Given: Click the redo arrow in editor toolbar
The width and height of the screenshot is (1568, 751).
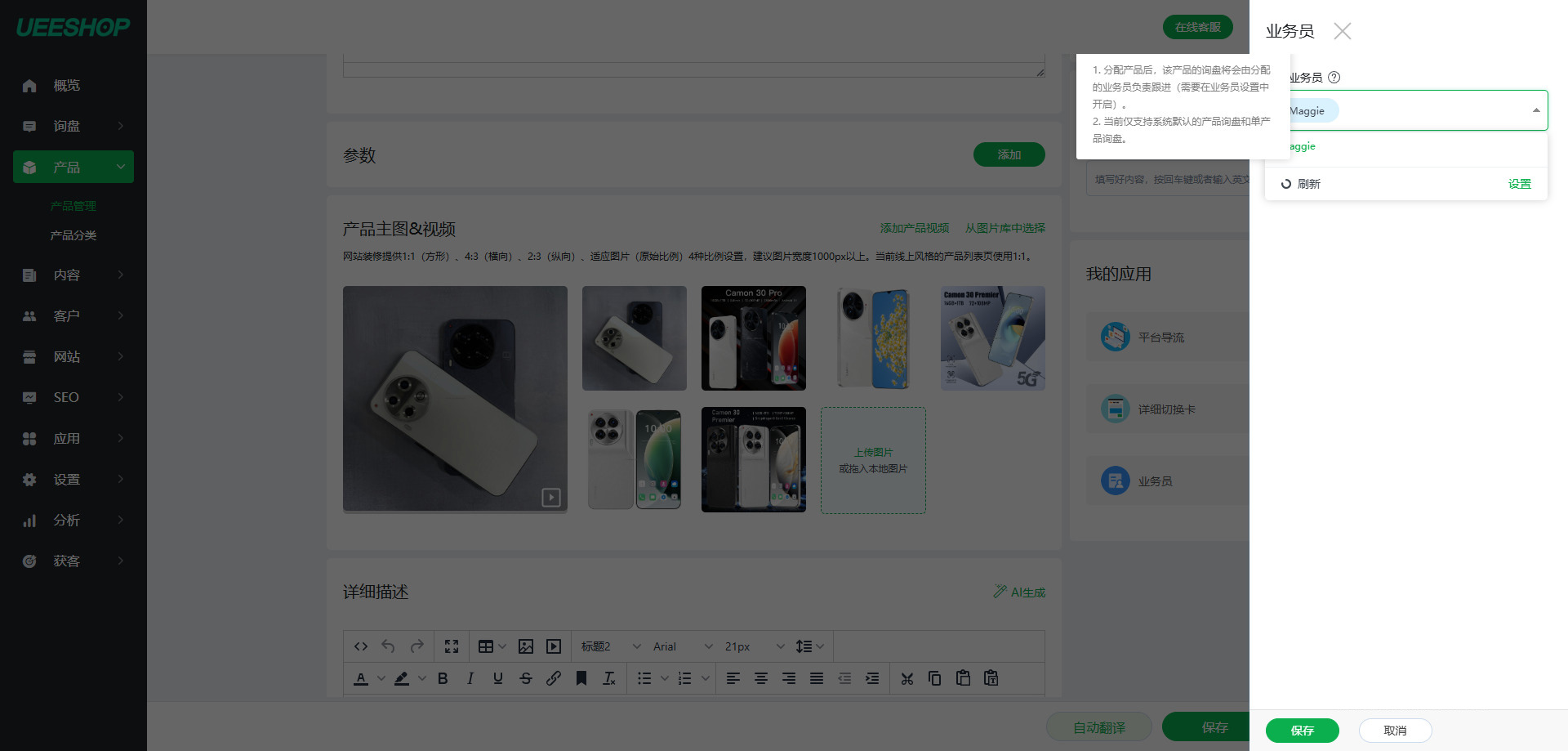Looking at the screenshot, I should 416,646.
